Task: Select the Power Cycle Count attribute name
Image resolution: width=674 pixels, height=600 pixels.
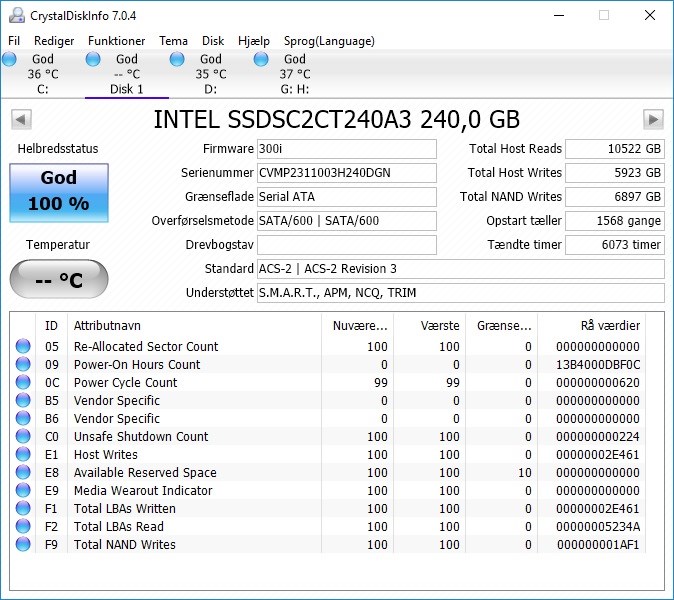Action: point(126,383)
